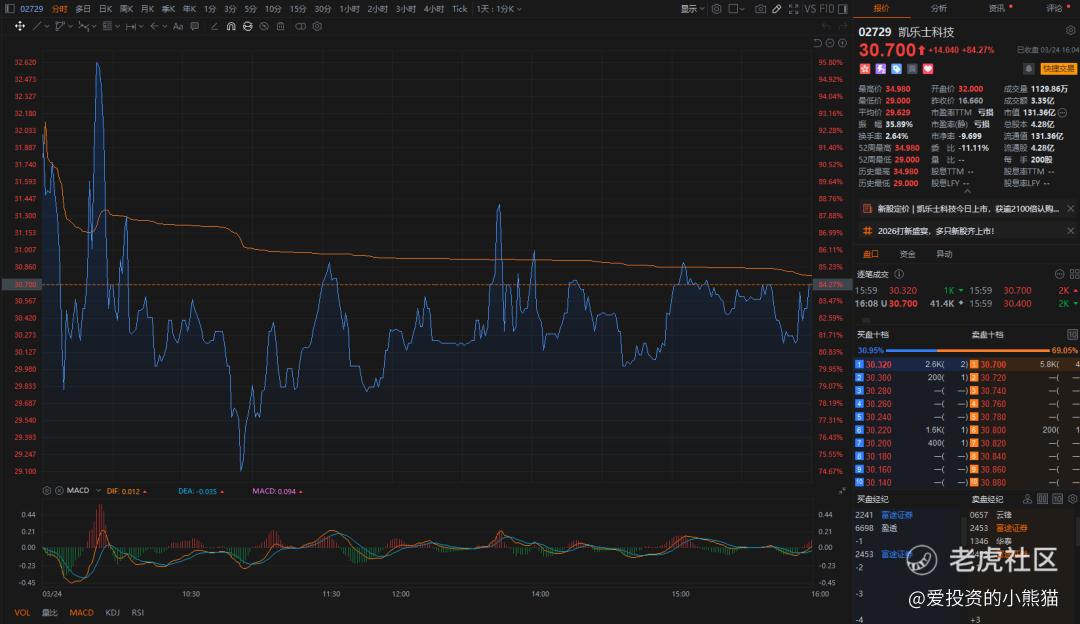The height and width of the screenshot is (624, 1080).
Task: Select the eraser tool in drawing bar
Action: (x=214, y=26)
